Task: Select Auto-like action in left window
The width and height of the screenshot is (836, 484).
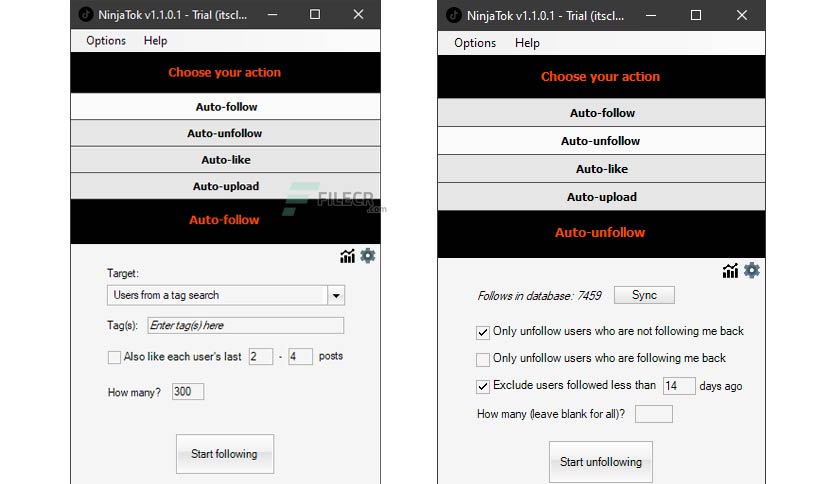Action: [226, 160]
